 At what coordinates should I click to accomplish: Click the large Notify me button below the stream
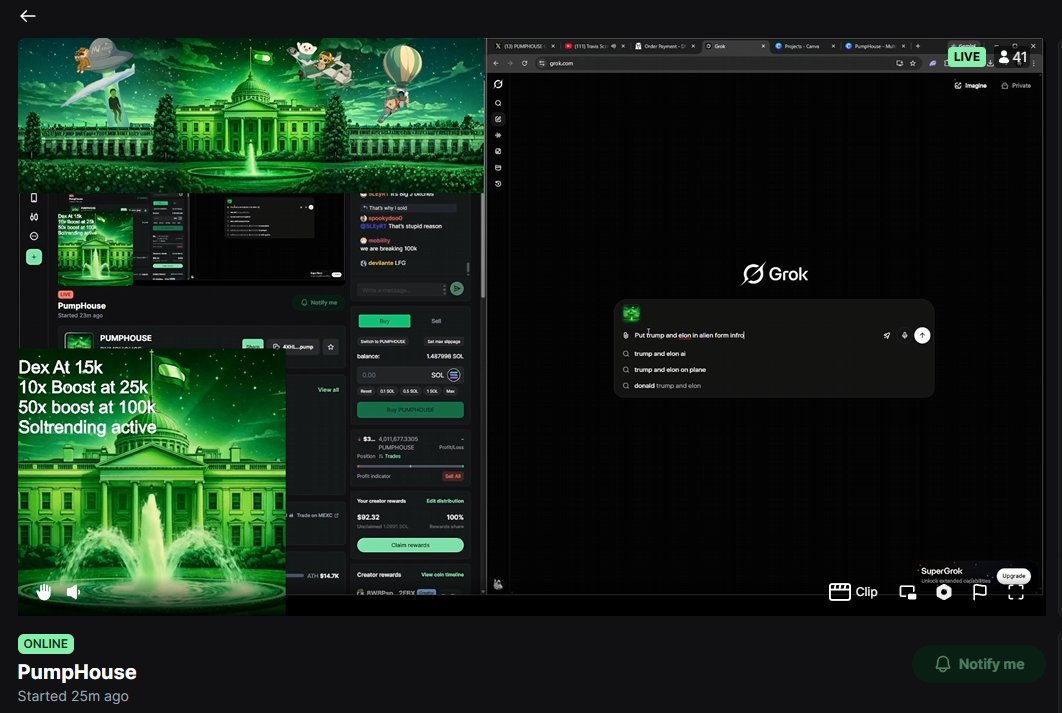tap(979, 664)
